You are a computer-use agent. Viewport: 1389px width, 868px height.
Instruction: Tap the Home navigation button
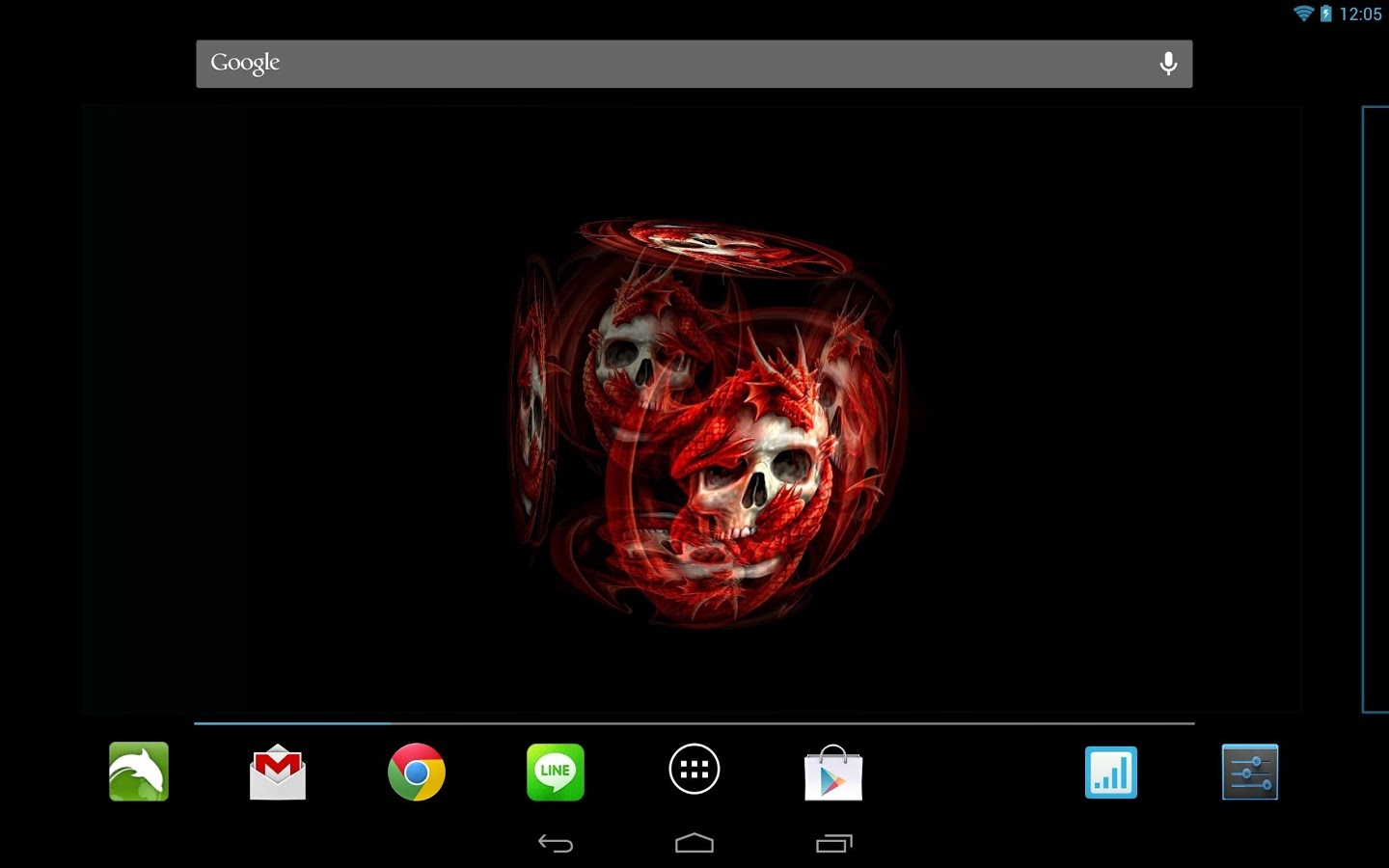click(694, 844)
